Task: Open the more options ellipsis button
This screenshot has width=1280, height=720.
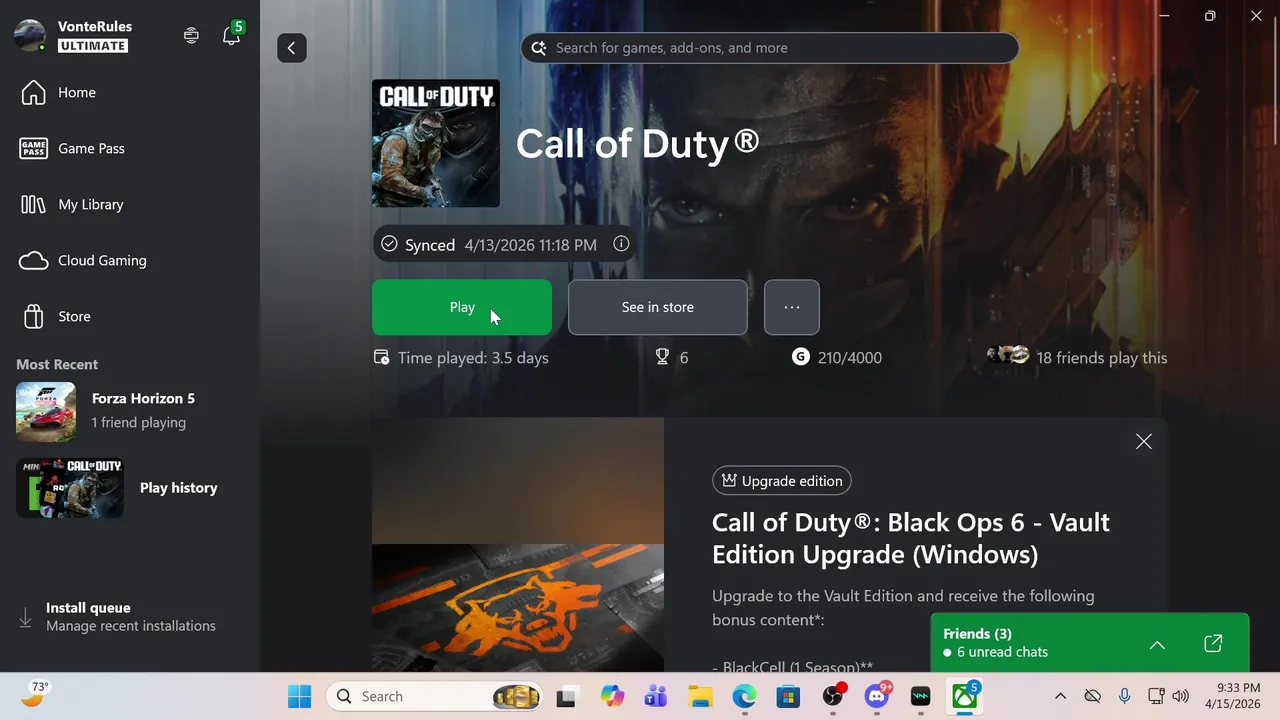Action: click(792, 307)
